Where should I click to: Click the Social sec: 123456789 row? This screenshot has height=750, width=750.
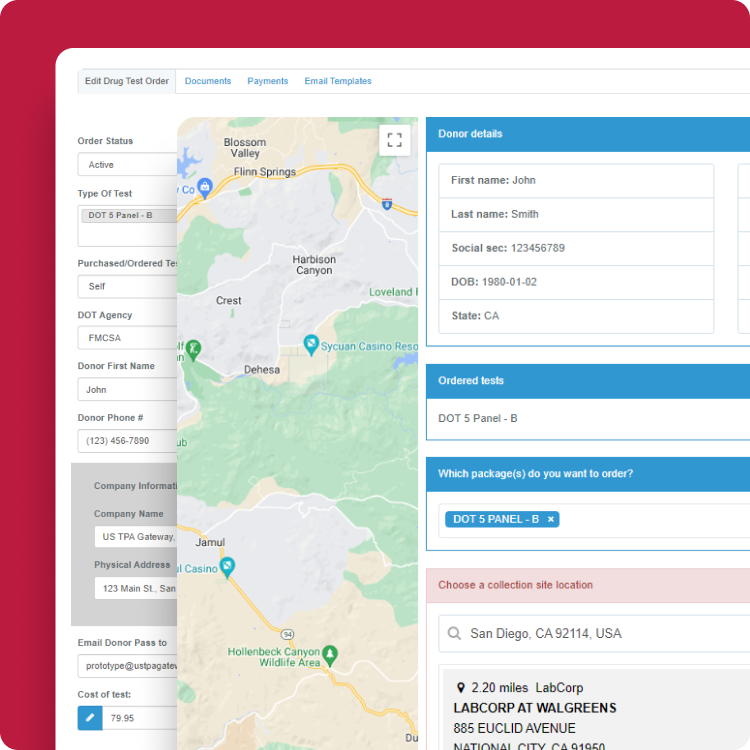[576, 248]
